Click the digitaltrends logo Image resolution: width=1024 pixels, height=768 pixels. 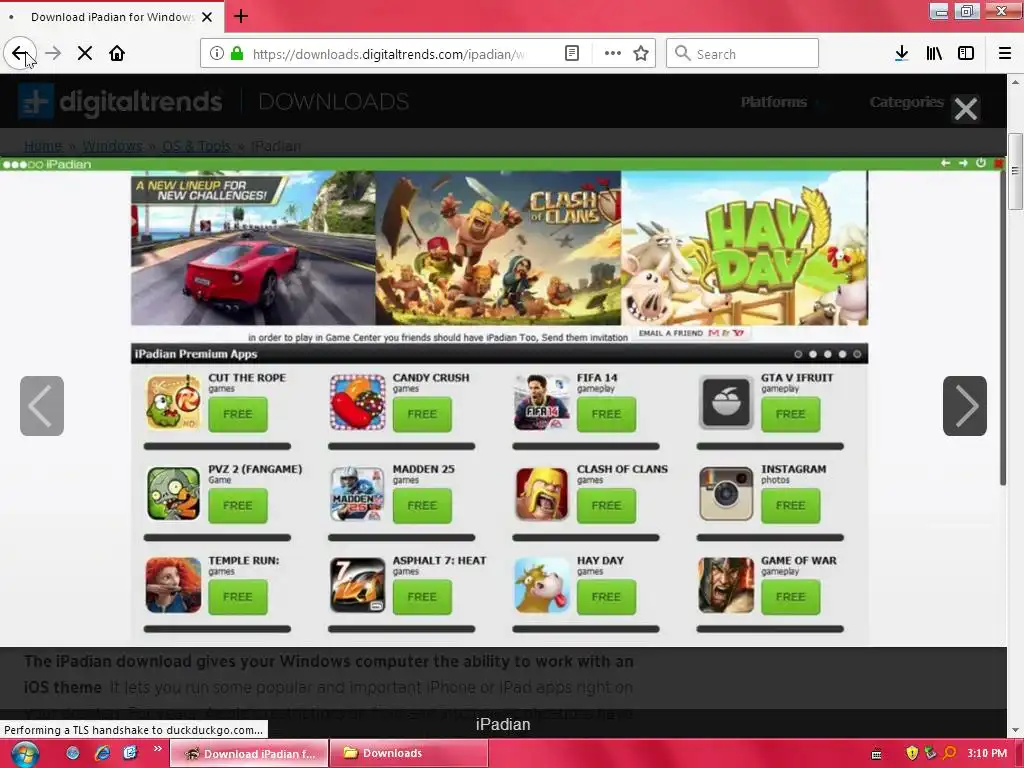pyautogui.click(x=121, y=102)
